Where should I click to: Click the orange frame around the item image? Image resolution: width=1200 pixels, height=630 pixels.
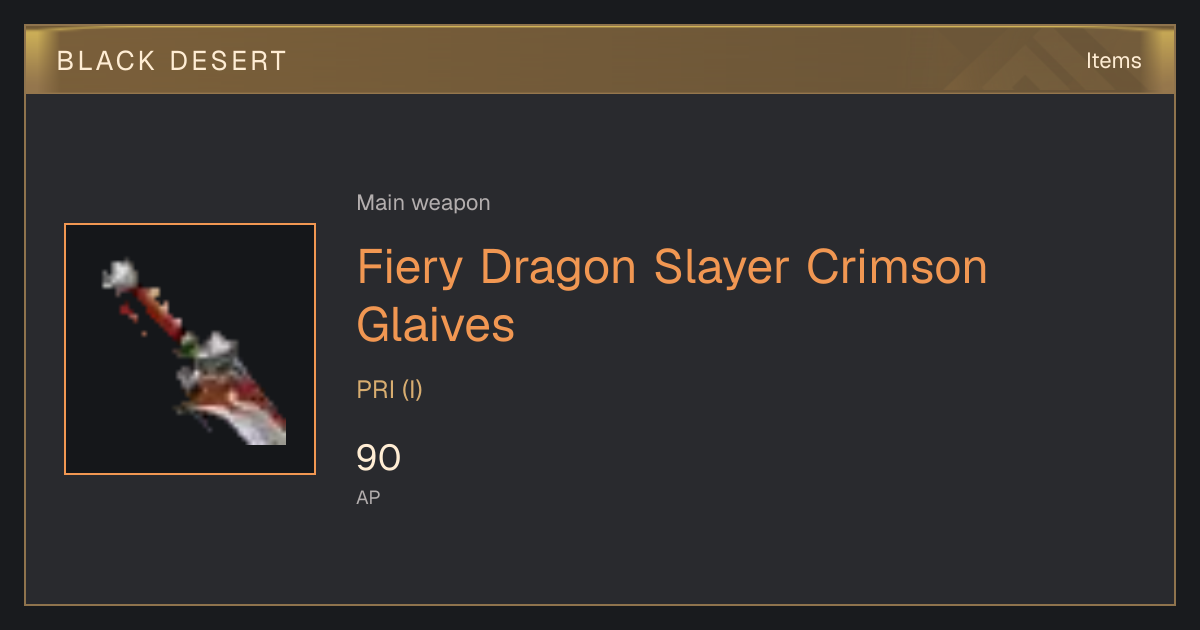190,225
